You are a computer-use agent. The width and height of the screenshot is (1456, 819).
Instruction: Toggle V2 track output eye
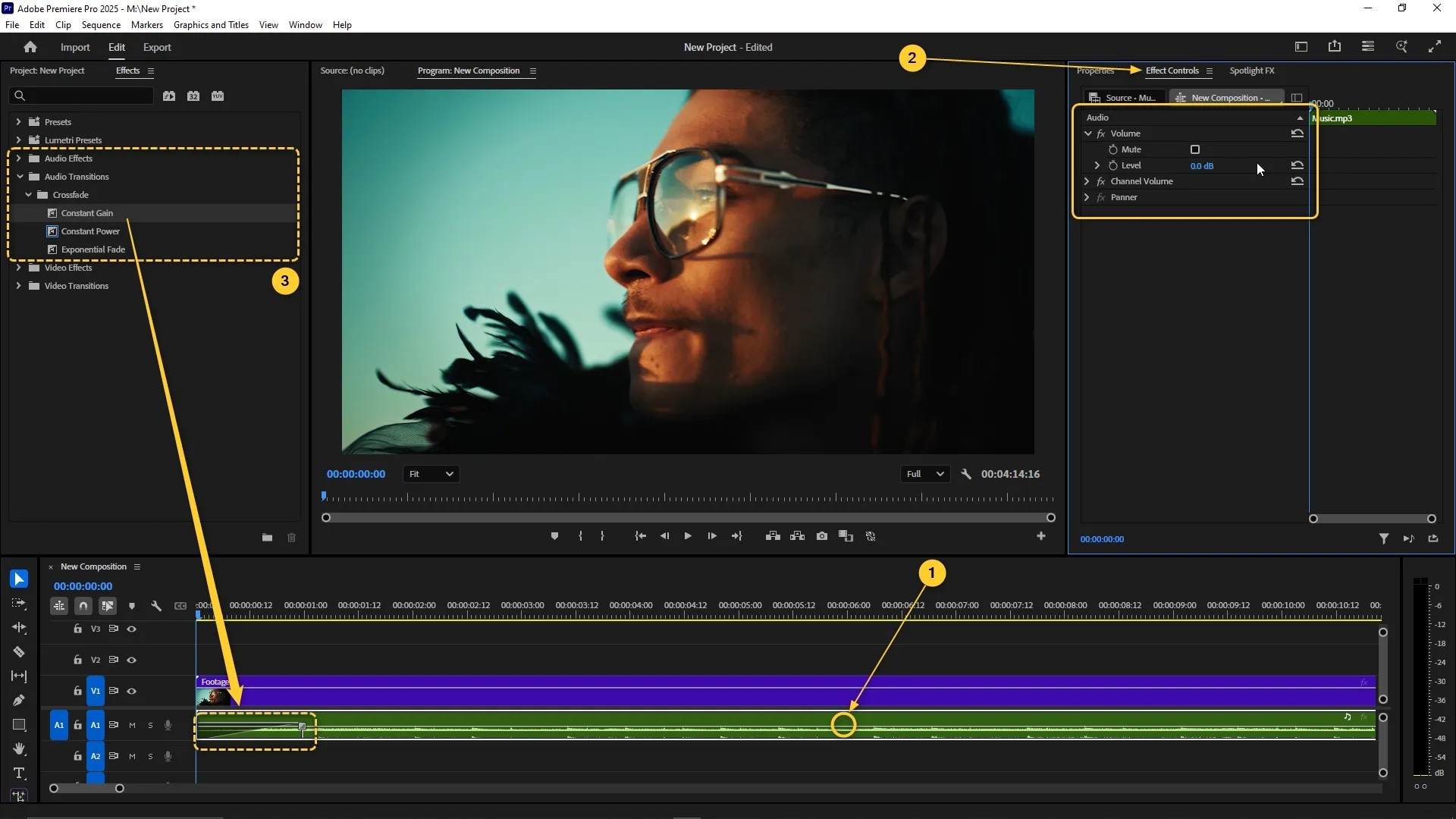[x=132, y=660]
